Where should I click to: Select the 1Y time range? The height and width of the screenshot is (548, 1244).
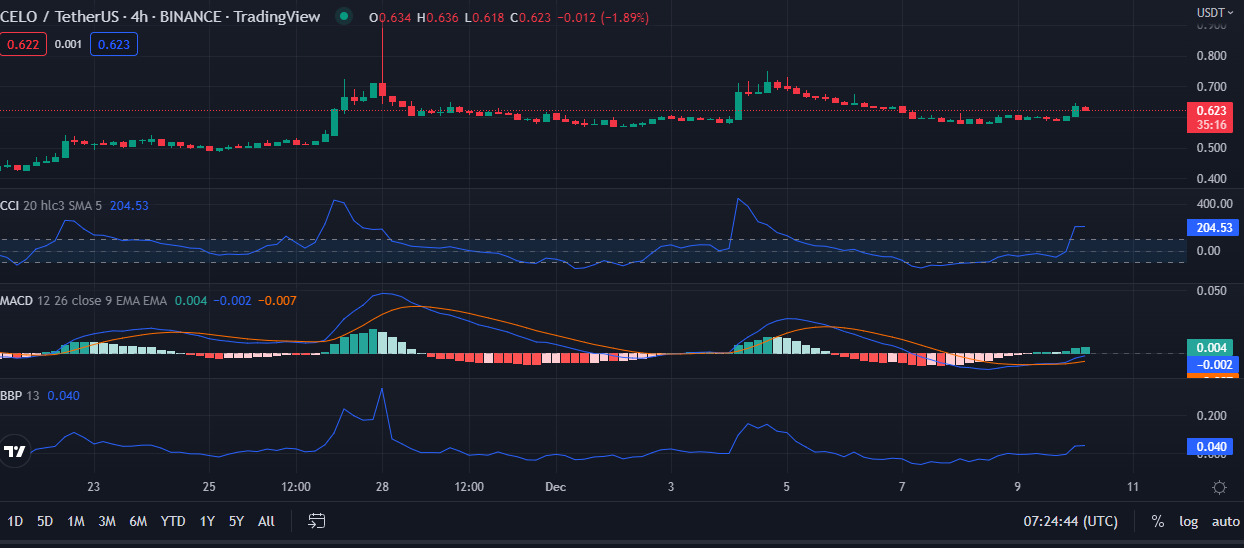point(207,521)
